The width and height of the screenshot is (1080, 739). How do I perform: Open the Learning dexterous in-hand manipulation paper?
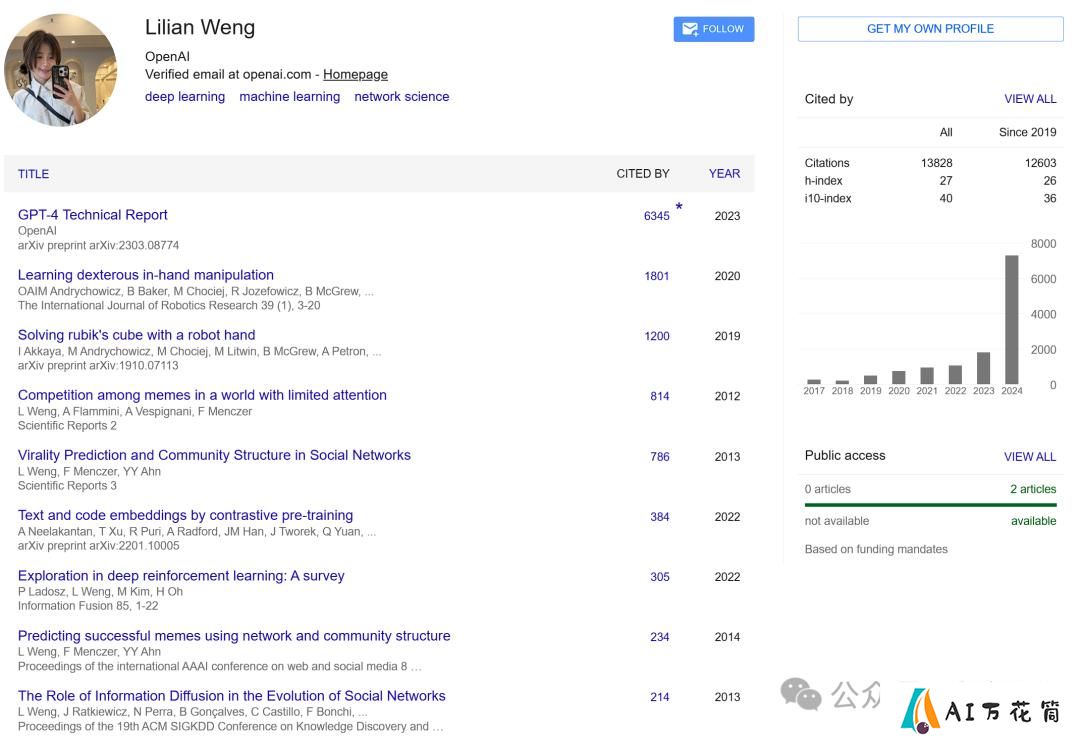point(145,275)
